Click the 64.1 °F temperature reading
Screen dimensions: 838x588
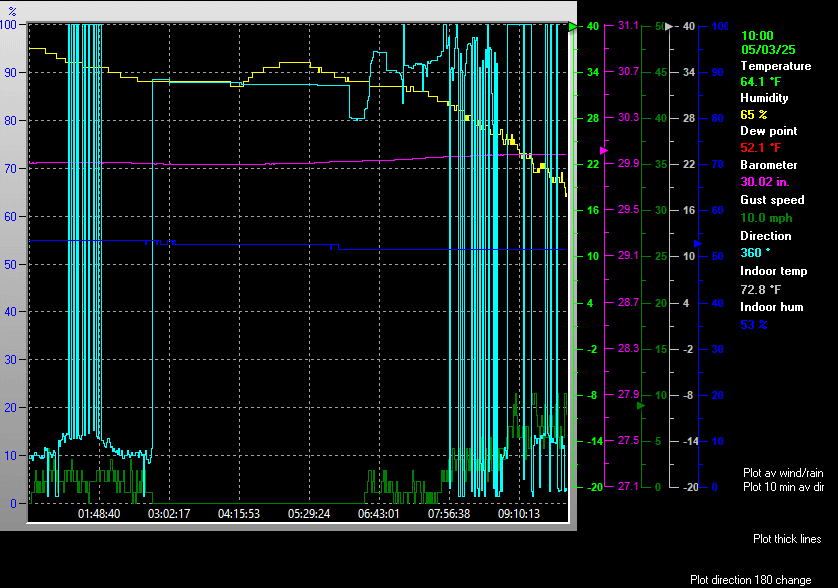coord(761,82)
